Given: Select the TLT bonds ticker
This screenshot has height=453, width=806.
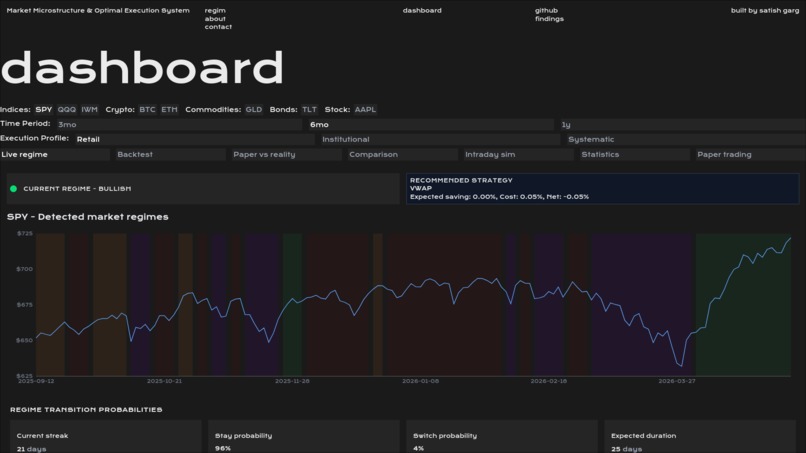Looking at the screenshot, I should point(309,110).
